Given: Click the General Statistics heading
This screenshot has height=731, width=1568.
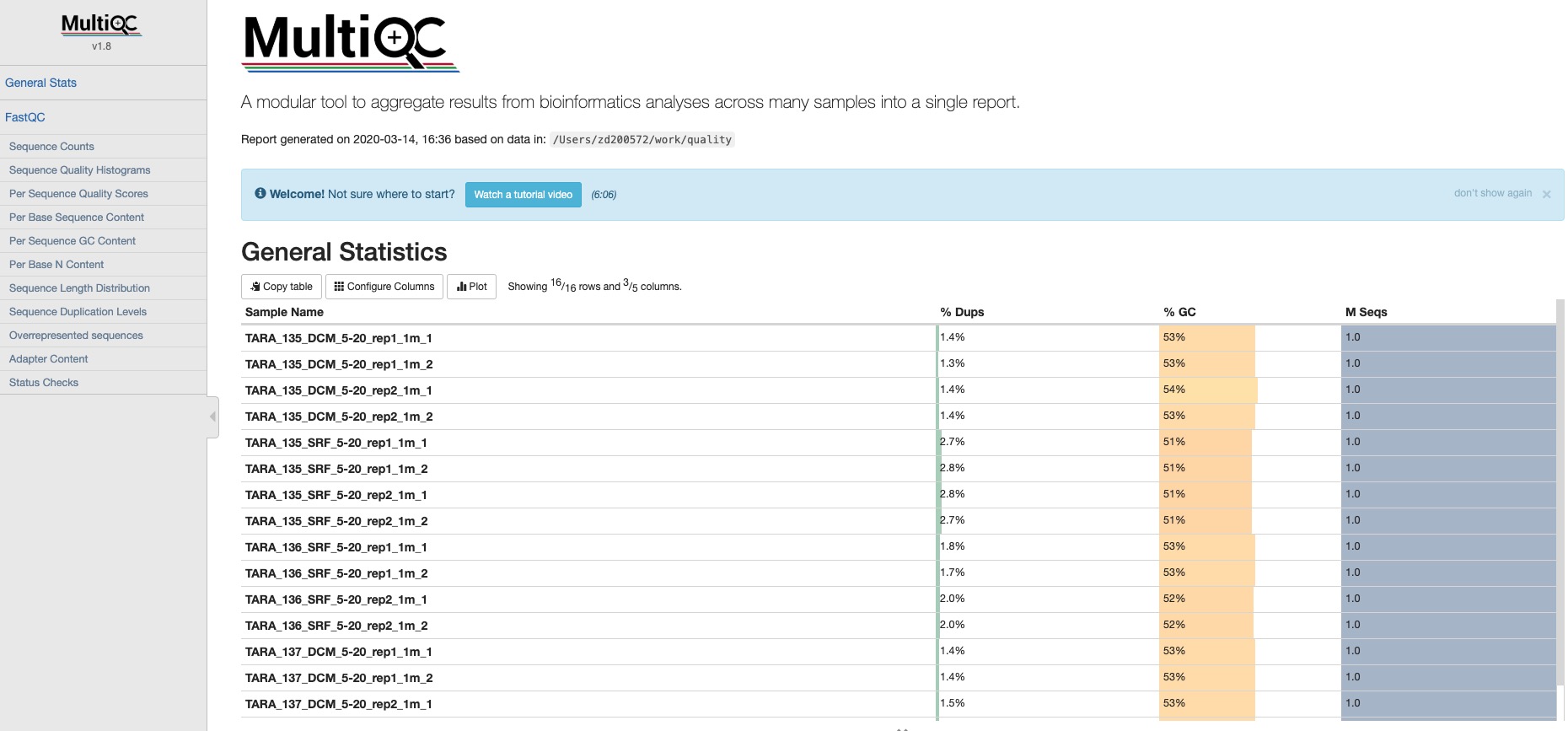Looking at the screenshot, I should (344, 252).
